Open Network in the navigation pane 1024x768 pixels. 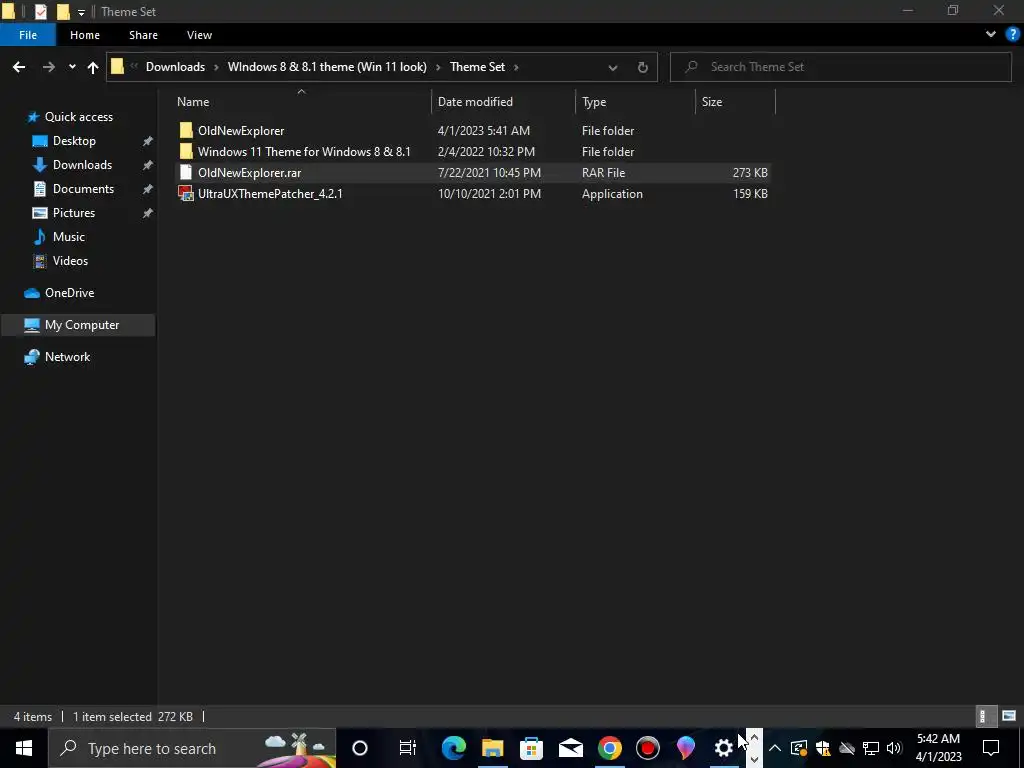point(67,357)
